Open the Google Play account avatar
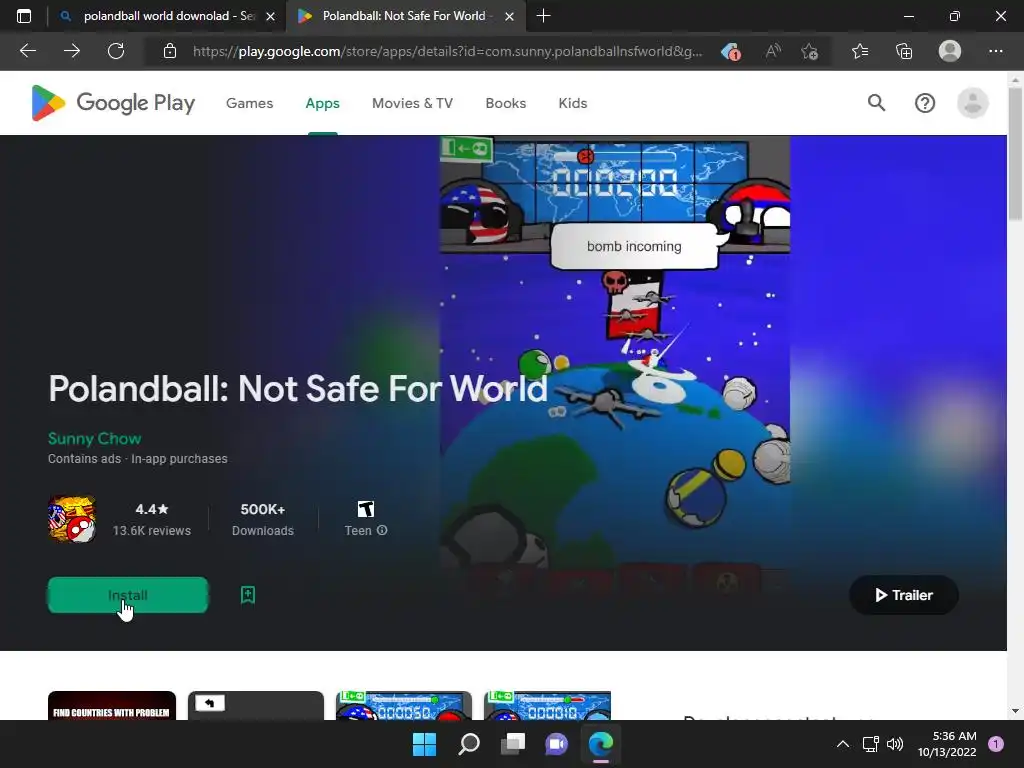This screenshot has width=1024, height=768. coord(972,103)
